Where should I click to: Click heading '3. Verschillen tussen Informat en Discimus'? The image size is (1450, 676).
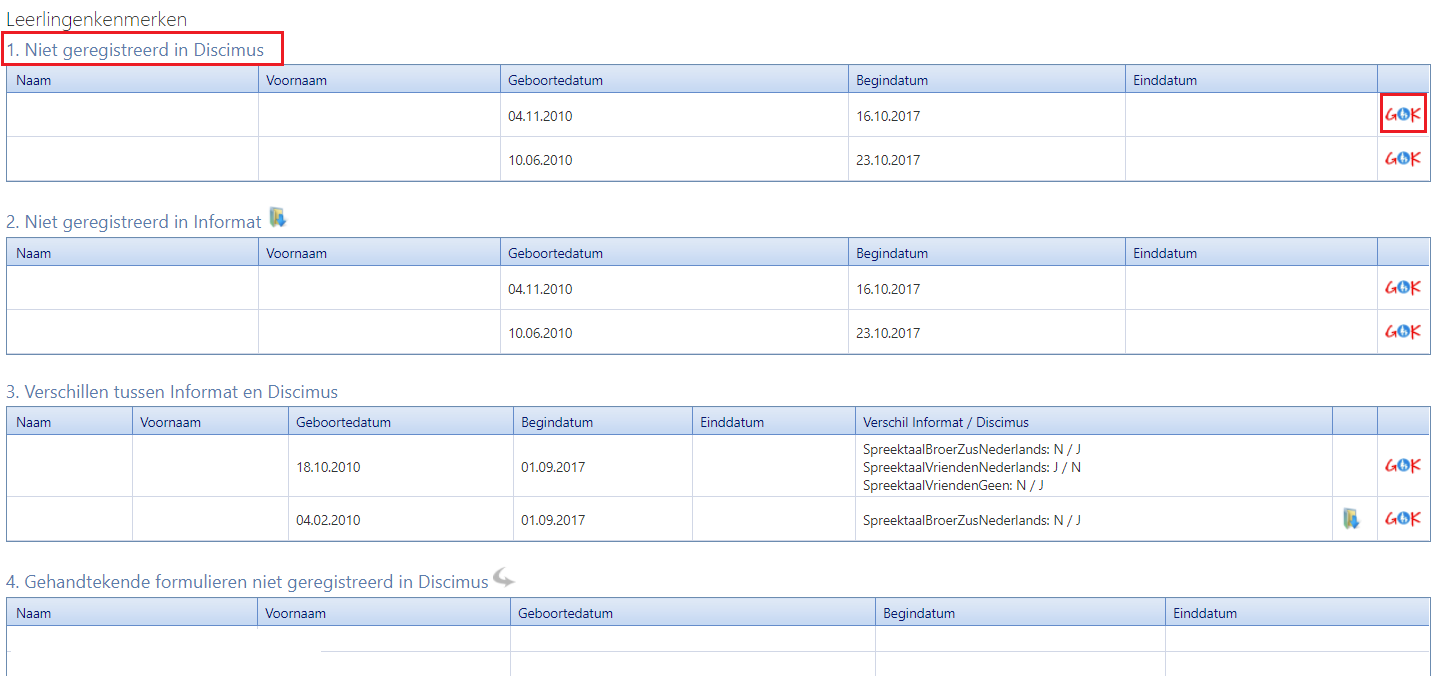(x=172, y=392)
